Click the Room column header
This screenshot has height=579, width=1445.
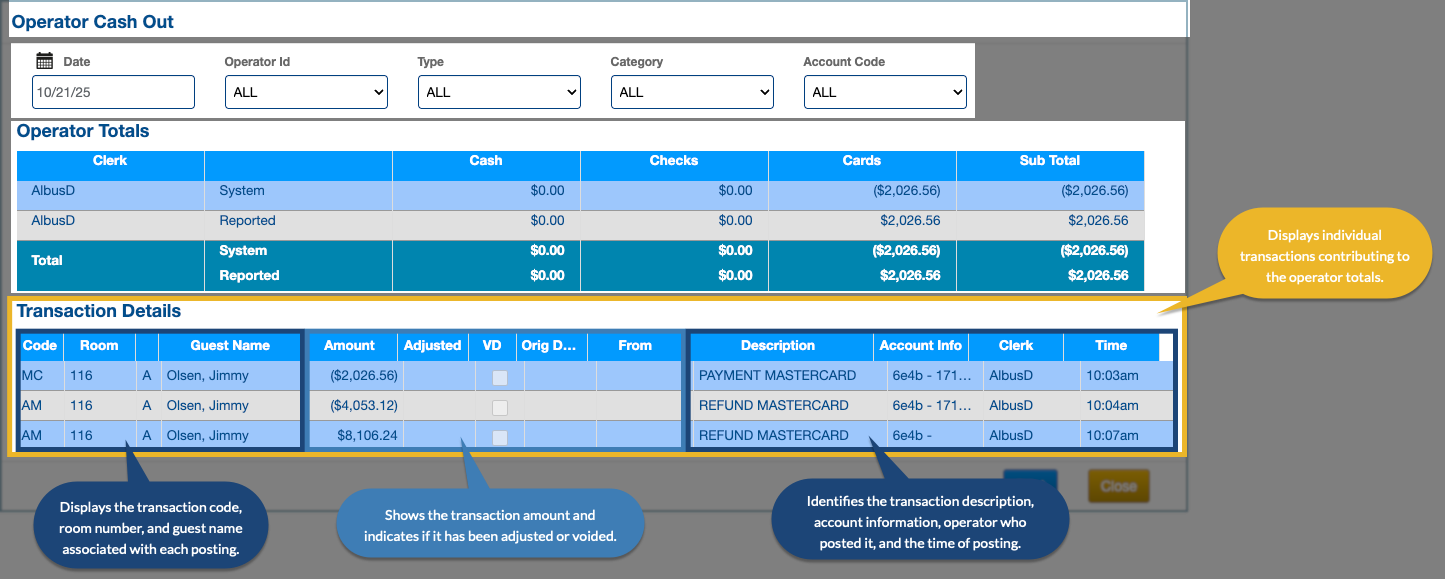(x=99, y=346)
